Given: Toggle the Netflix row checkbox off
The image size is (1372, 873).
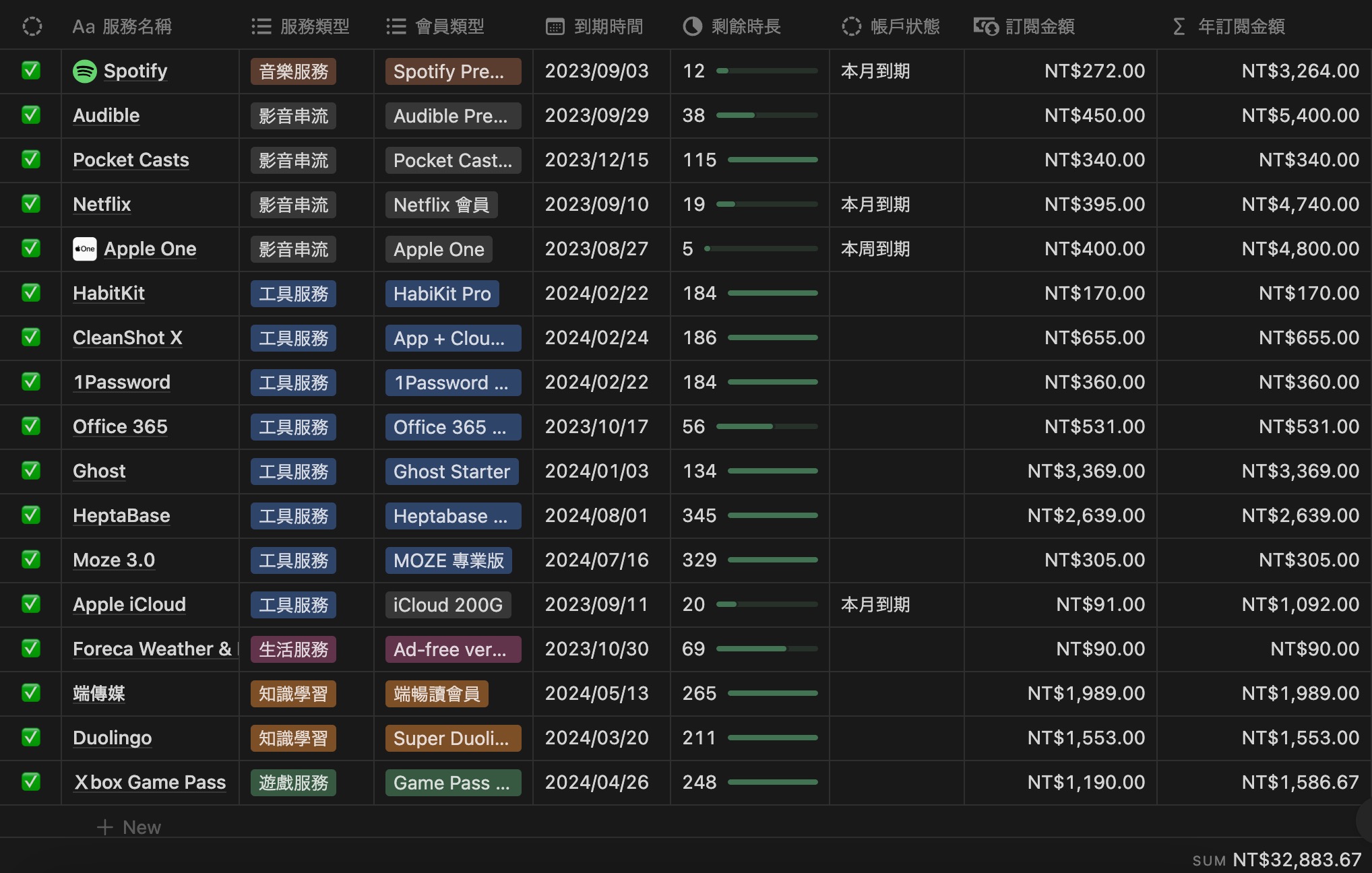Looking at the screenshot, I should [32, 204].
